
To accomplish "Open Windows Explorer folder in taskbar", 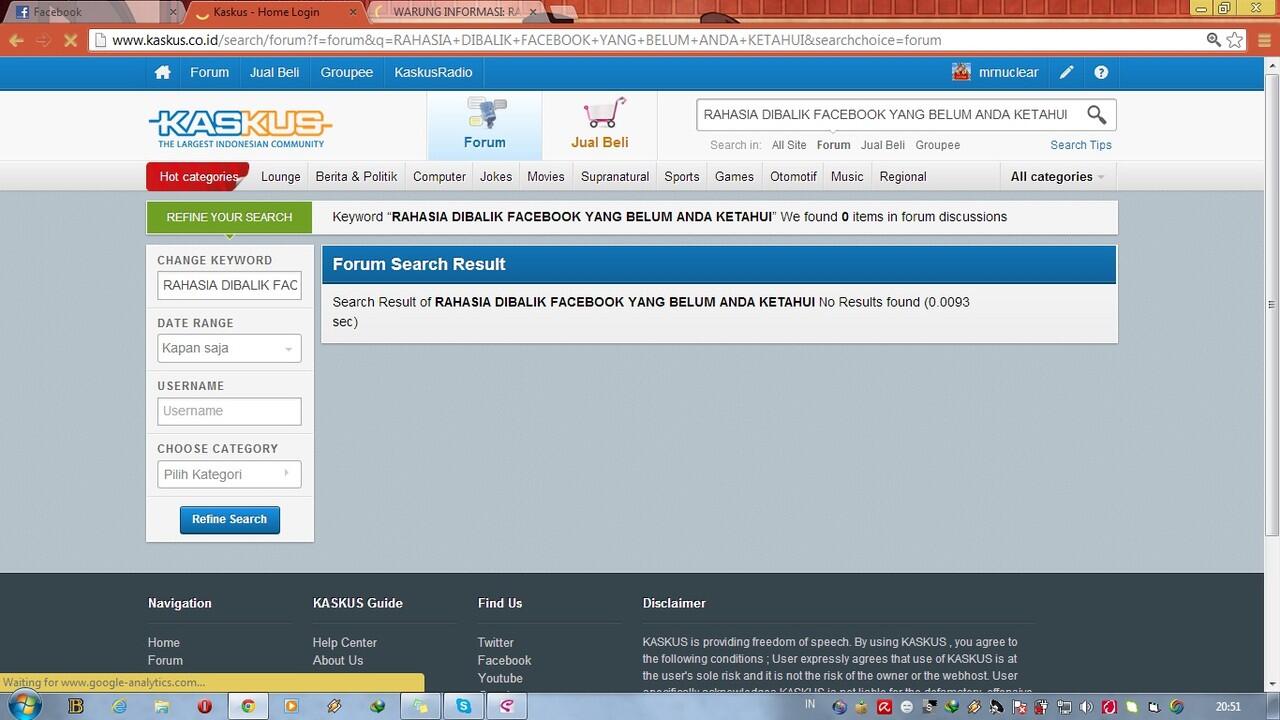I will [x=162, y=706].
